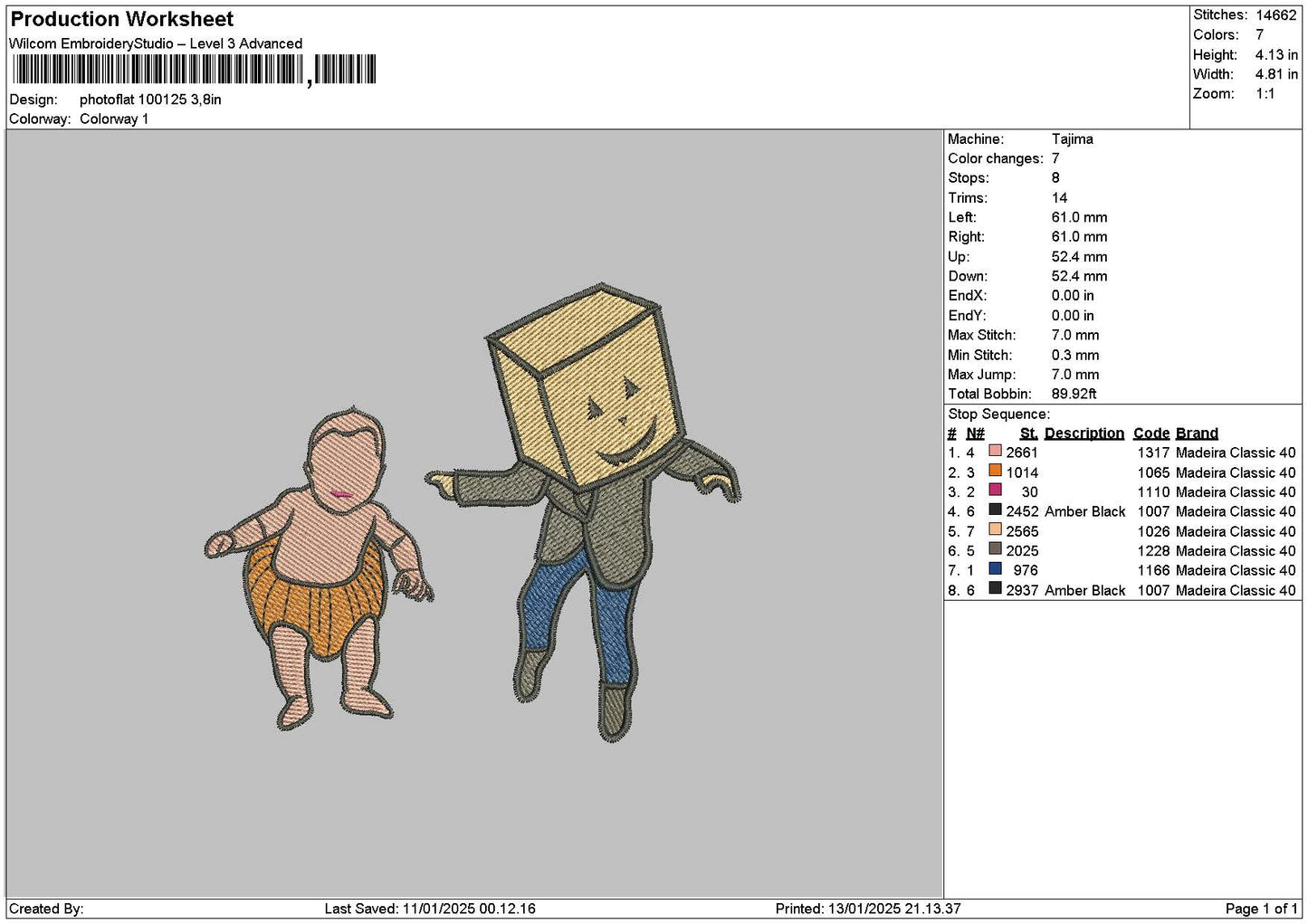This screenshot has height=924, width=1308.
Task: Click the black swatch in stop 8
Action: tap(995, 588)
